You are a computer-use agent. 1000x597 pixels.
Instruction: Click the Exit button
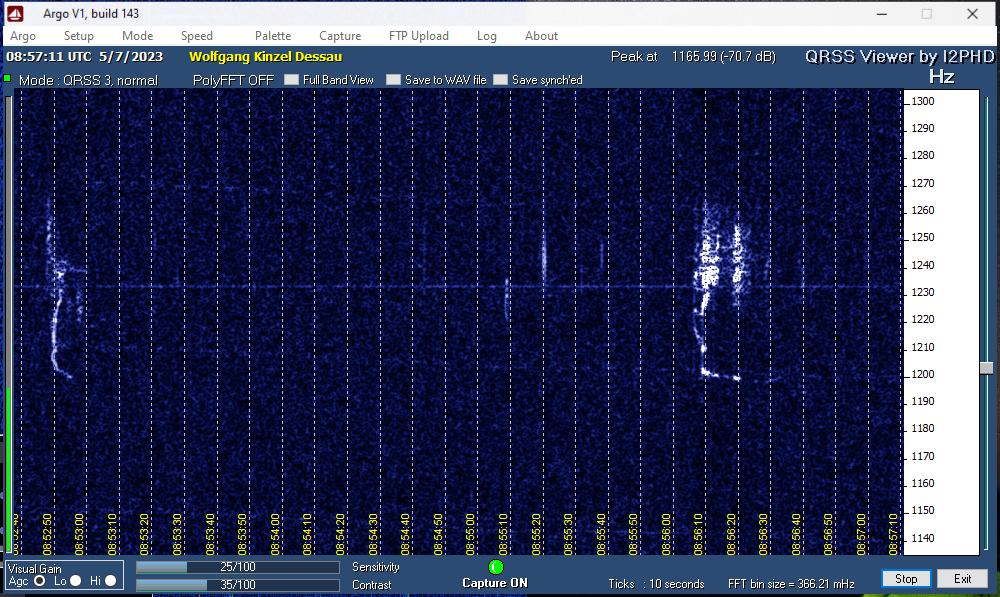(x=962, y=579)
